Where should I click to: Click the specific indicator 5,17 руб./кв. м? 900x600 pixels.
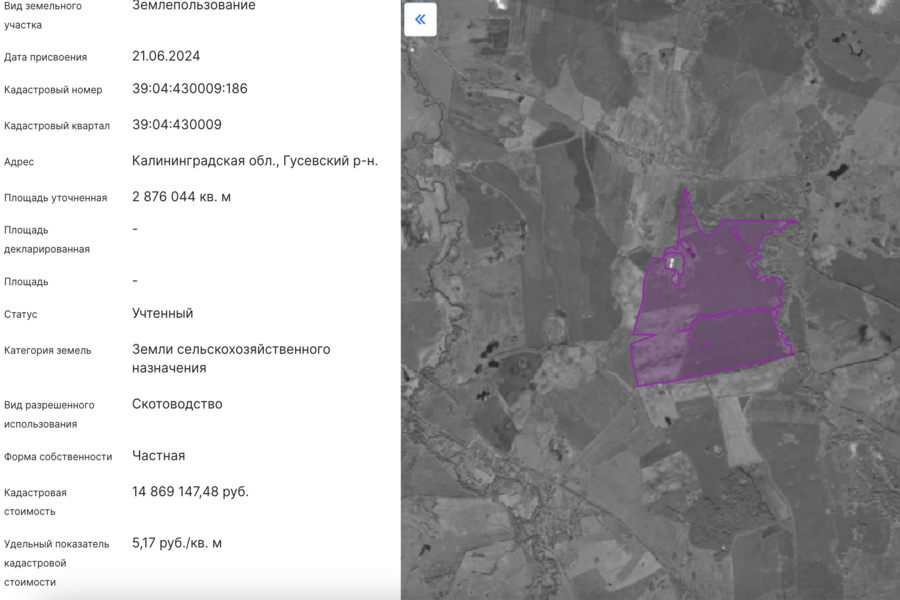(x=179, y=541)
